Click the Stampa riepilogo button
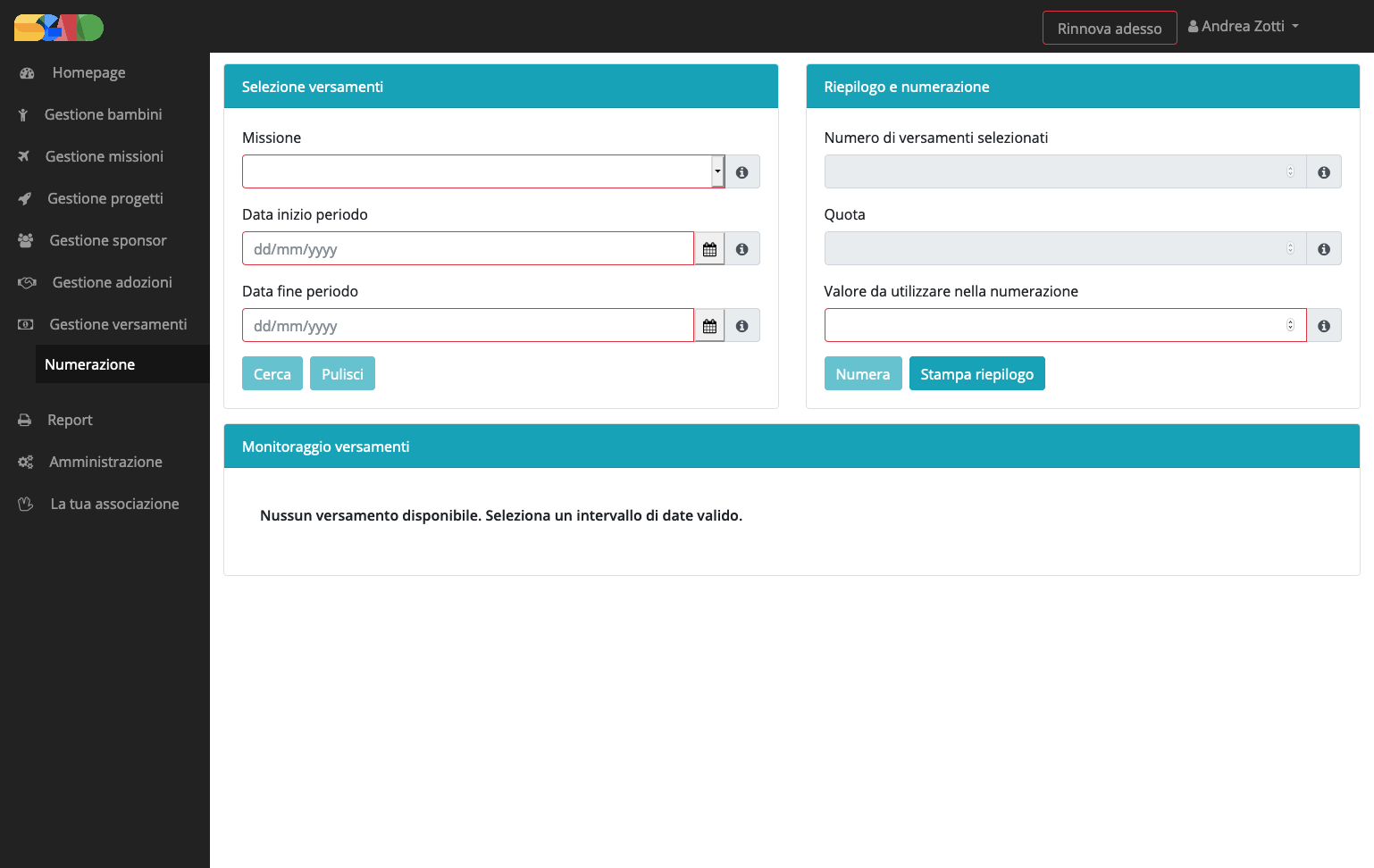The width and height of the screenshot is (1374, 868). [x=977, y=374]
